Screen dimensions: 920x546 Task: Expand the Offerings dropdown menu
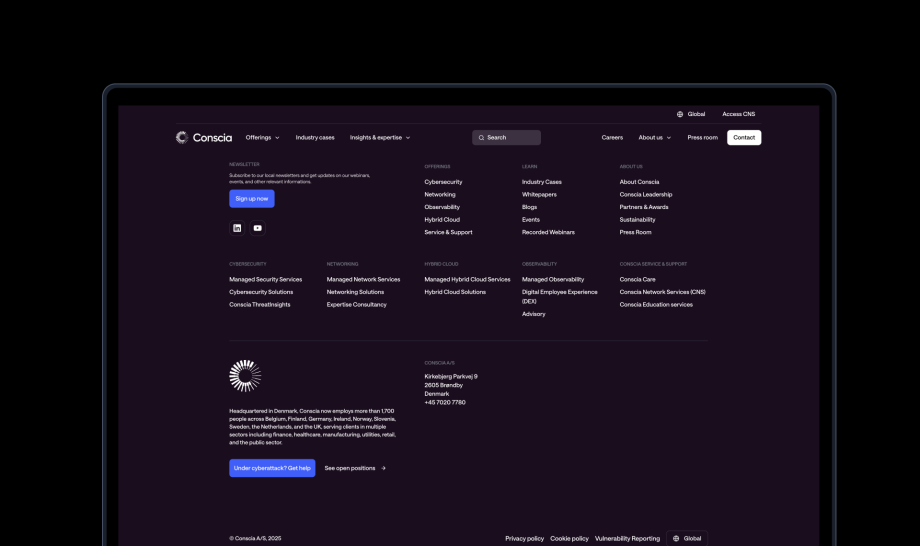point(262,137)
